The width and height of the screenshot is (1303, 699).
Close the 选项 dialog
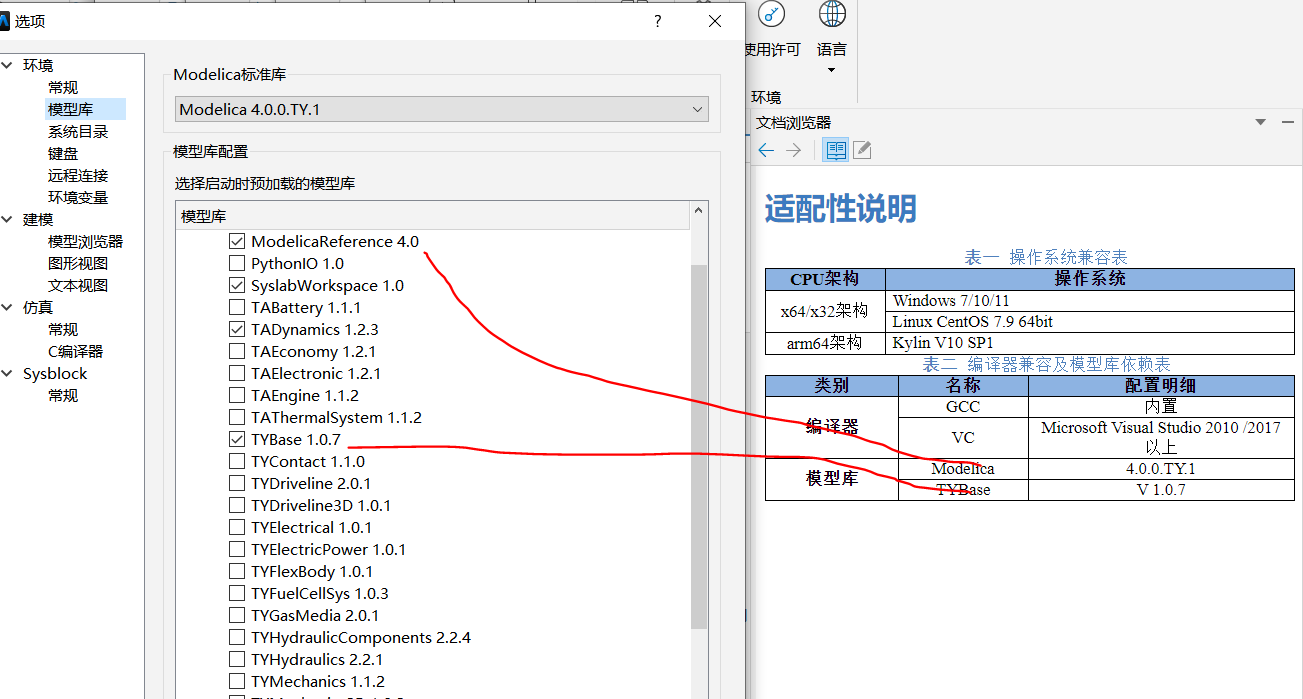[x=715, y=21]
